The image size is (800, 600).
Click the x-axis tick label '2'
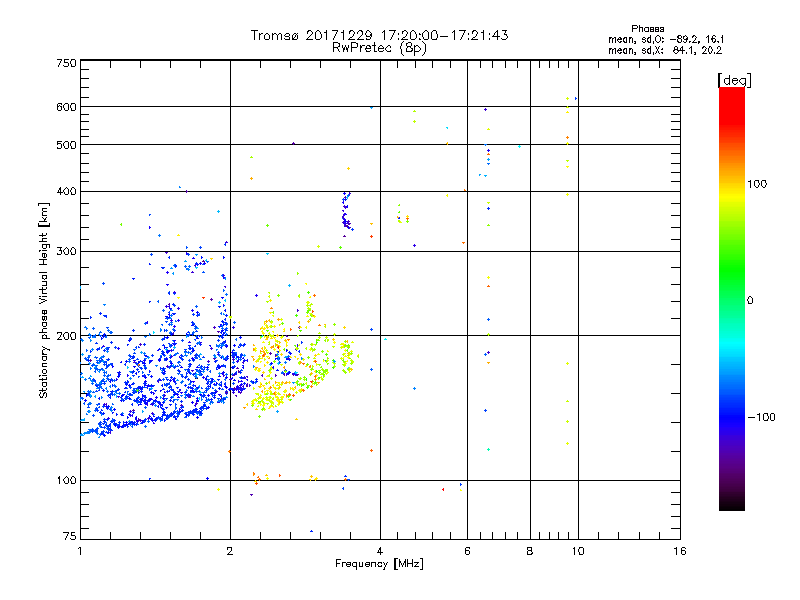pyautogui.click(x=230, y=551)
